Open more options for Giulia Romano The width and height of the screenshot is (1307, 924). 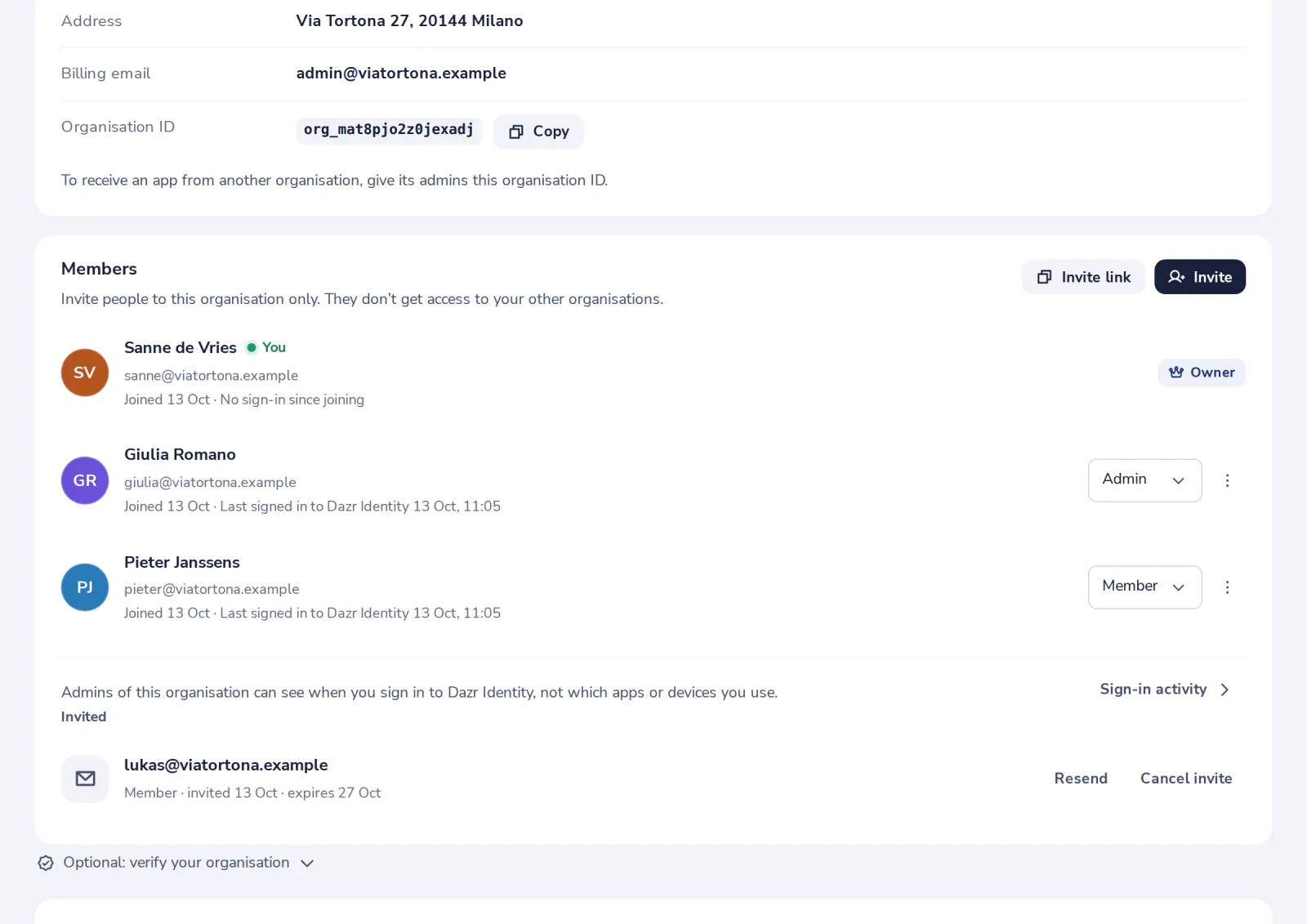(x=1227, y=480)
